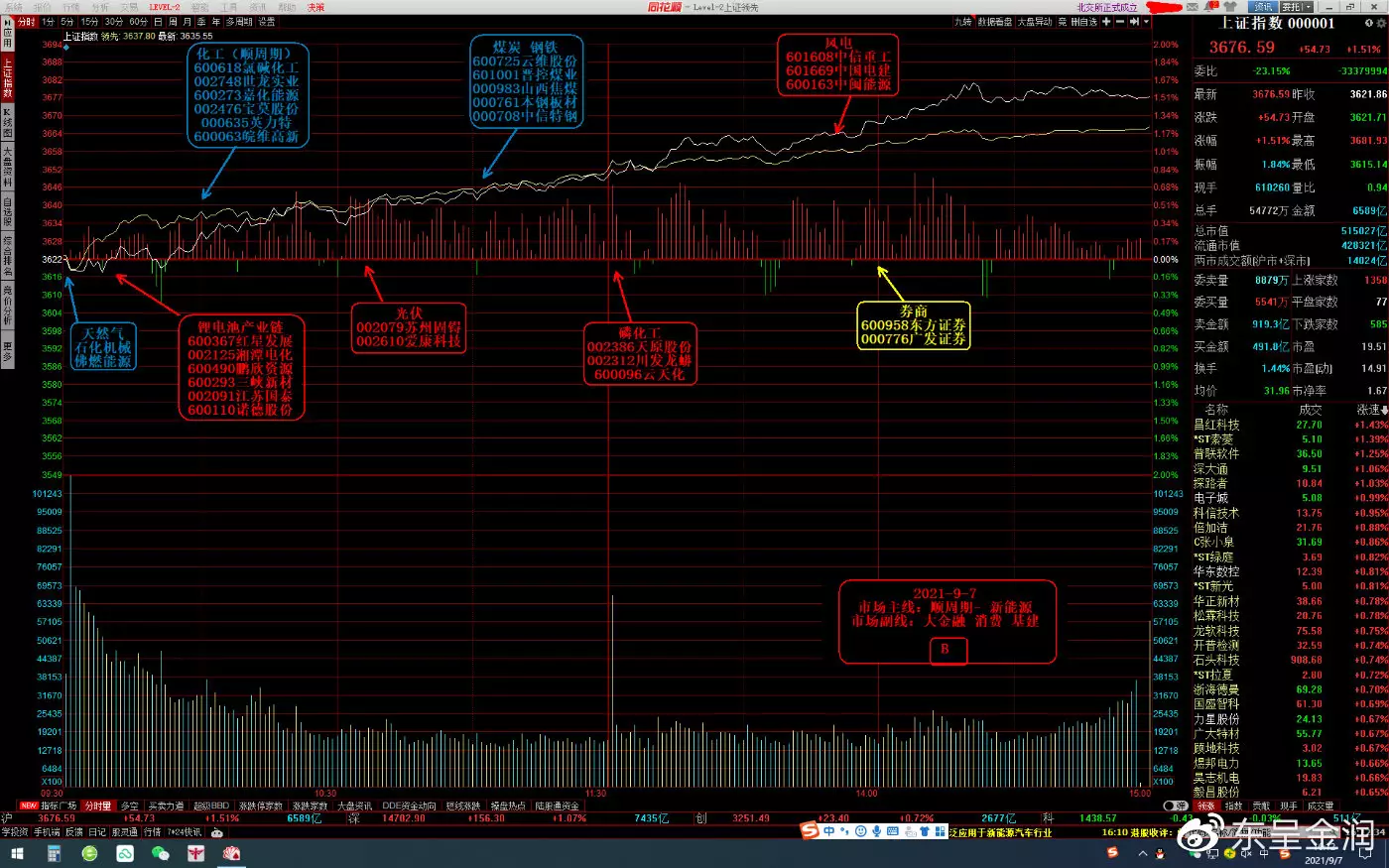Viewport: 1389px width, 868px height.
Task: Click the NEW badge icon in bottom tab bar
Action: point(29,806)
